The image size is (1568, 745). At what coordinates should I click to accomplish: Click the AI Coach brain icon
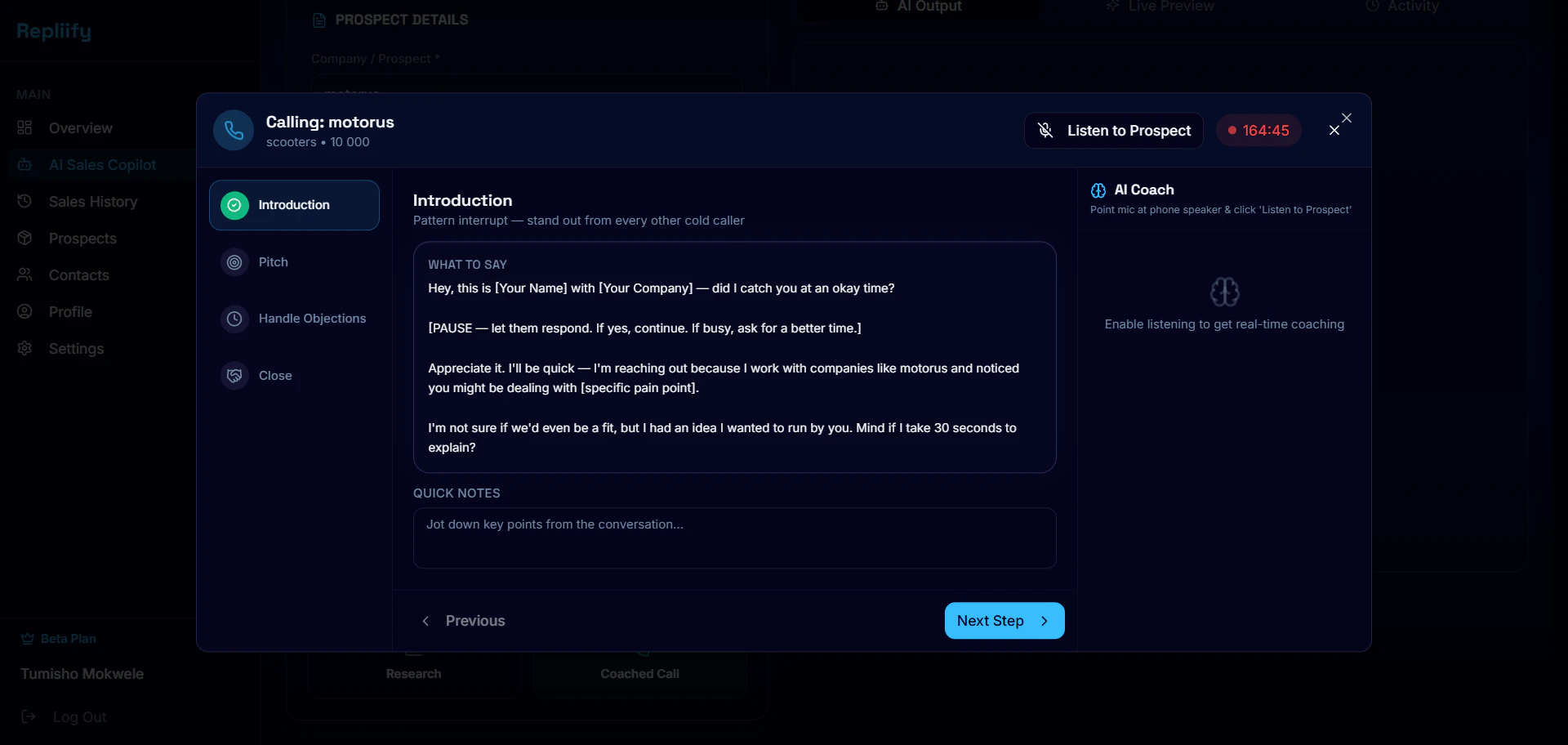pyautogui.click(x=1098, y=190)
